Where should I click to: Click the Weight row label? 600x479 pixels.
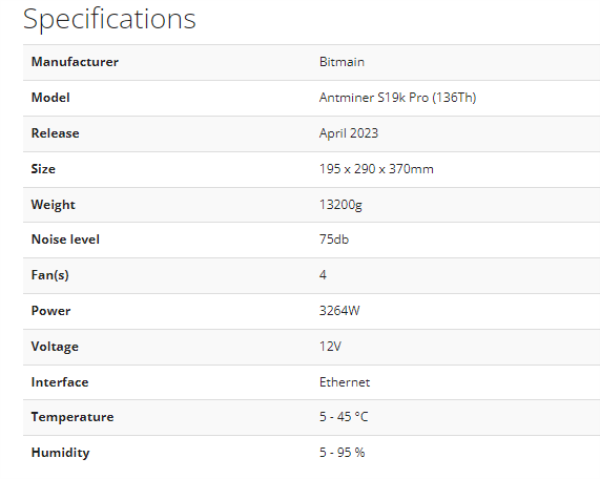pos(53,205)
